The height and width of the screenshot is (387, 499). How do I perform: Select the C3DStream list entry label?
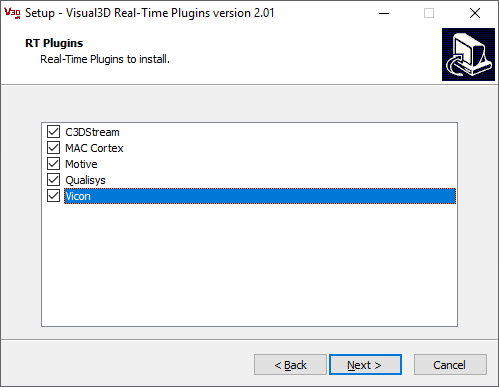coord(92,132)
